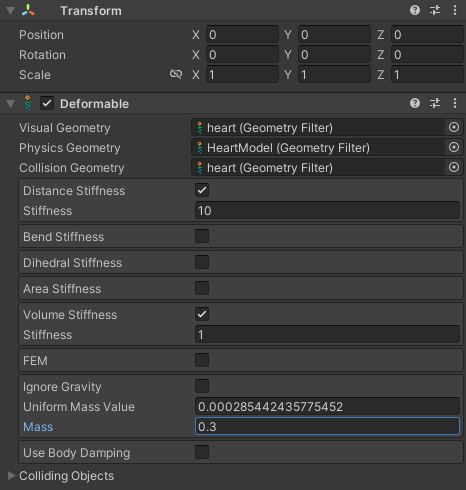Click the Scale label
Viewport: 466px width, 490px height.
click(35, 75)
